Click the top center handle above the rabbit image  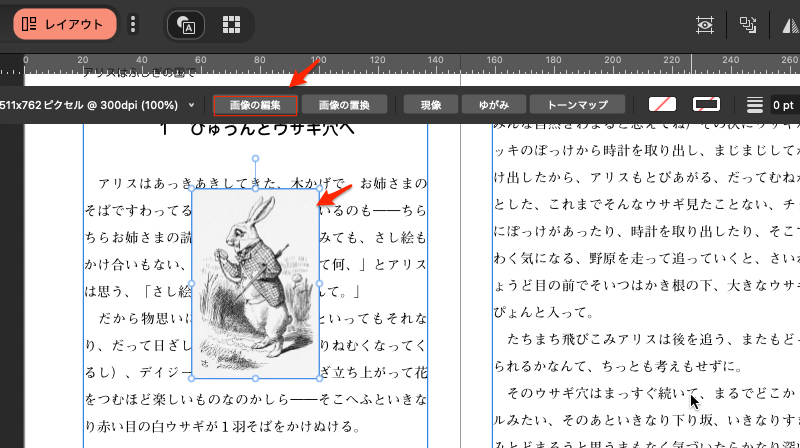pyautogui.click(x=255, y=159)
